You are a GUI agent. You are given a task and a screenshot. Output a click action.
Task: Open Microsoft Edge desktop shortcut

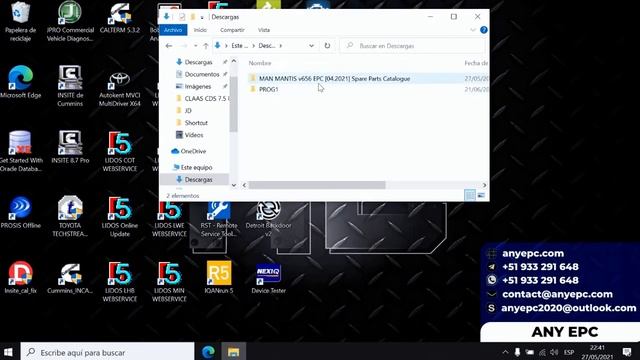[x=20, y=82]
